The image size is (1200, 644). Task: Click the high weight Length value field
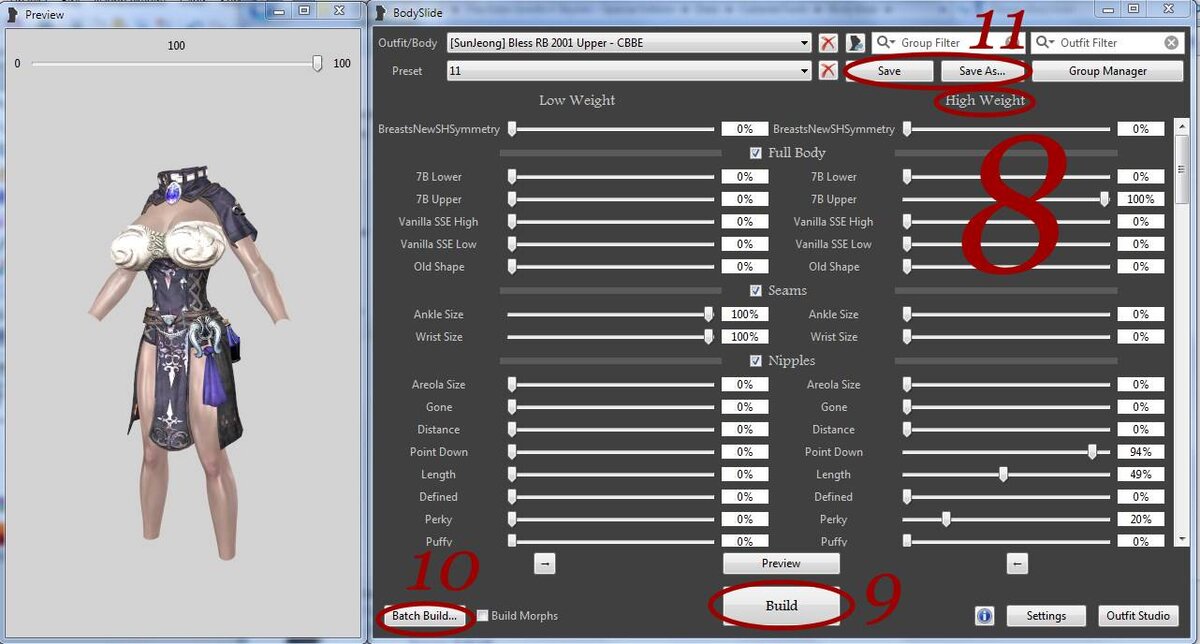pyautogui.click(x=1140, y=474)
